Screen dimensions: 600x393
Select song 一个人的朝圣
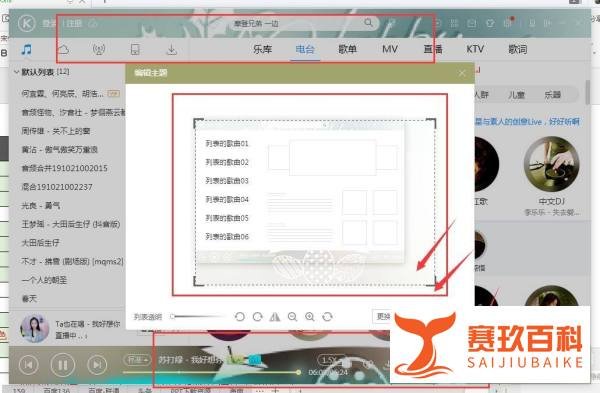[44, 280]
